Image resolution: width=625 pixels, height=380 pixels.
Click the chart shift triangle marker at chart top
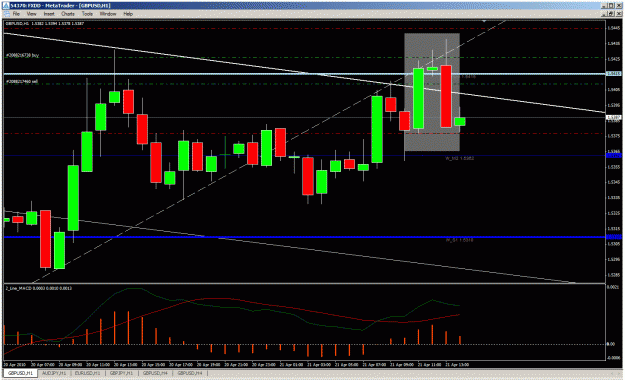(484, 21)
